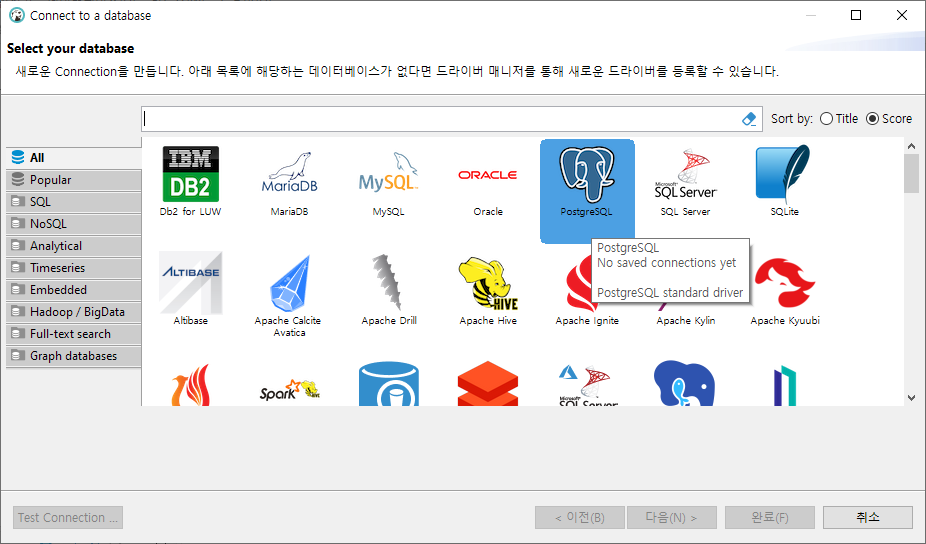This screenshot has width=926, height=544.
Task: Clear the search field with eraser icon
Action: (x=749, y=119)
